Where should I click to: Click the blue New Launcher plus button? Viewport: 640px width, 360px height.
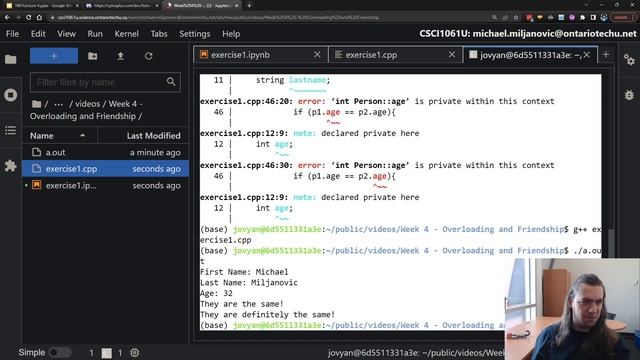tap(54, 56)
